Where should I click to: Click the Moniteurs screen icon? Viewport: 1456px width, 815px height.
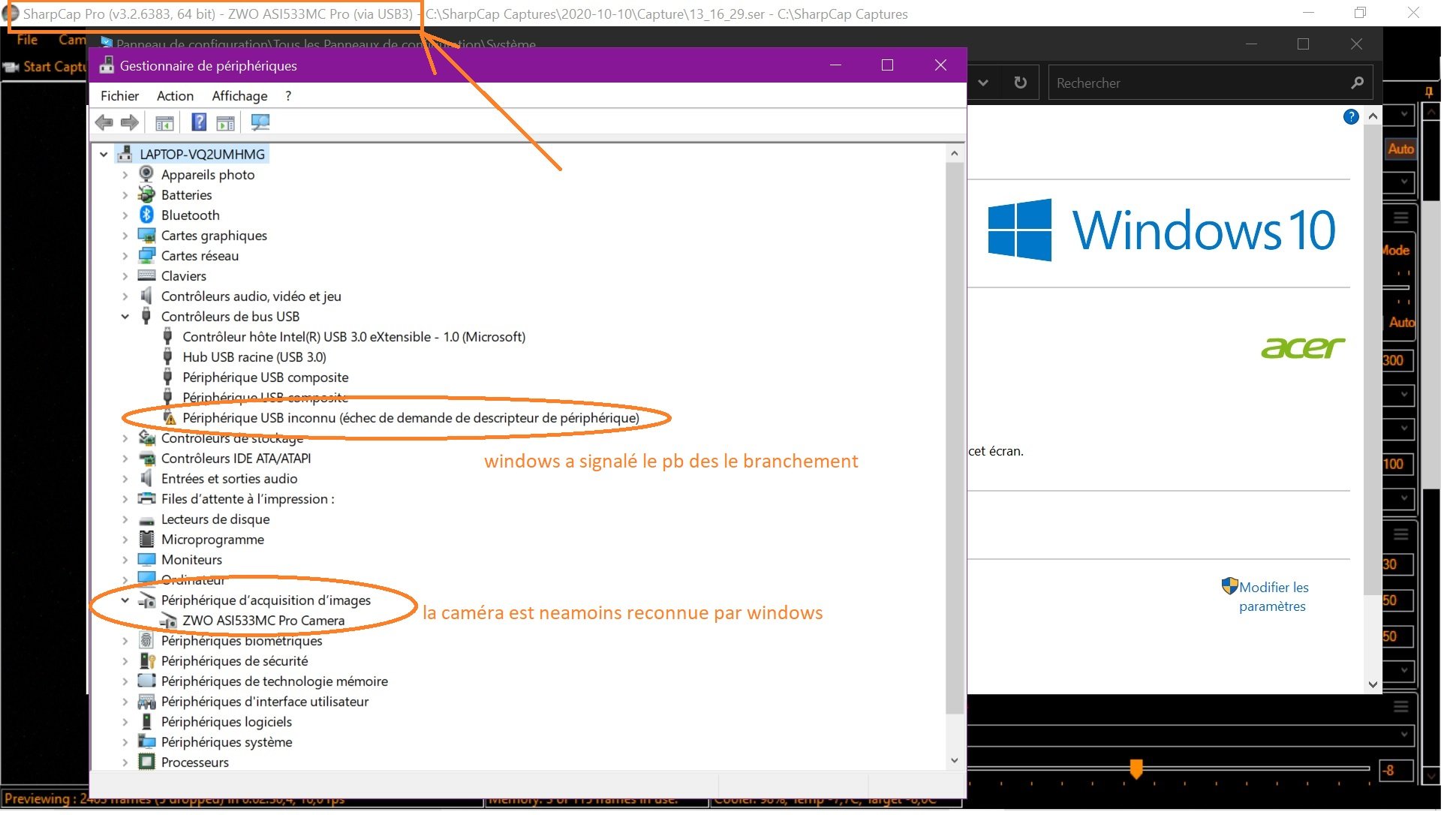pos(146,559)
